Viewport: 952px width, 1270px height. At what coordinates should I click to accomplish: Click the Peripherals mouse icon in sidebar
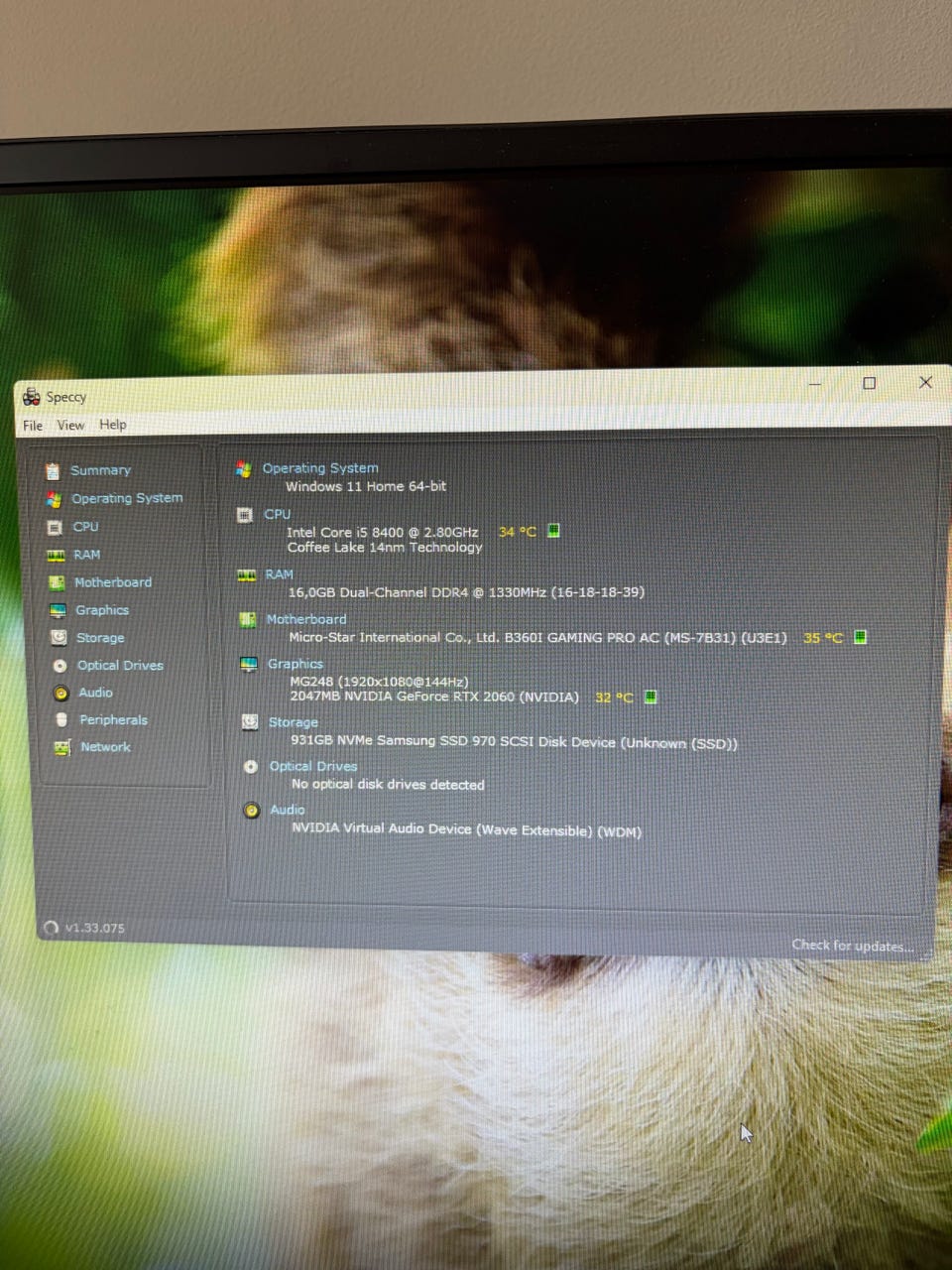(x=61, y=720)
